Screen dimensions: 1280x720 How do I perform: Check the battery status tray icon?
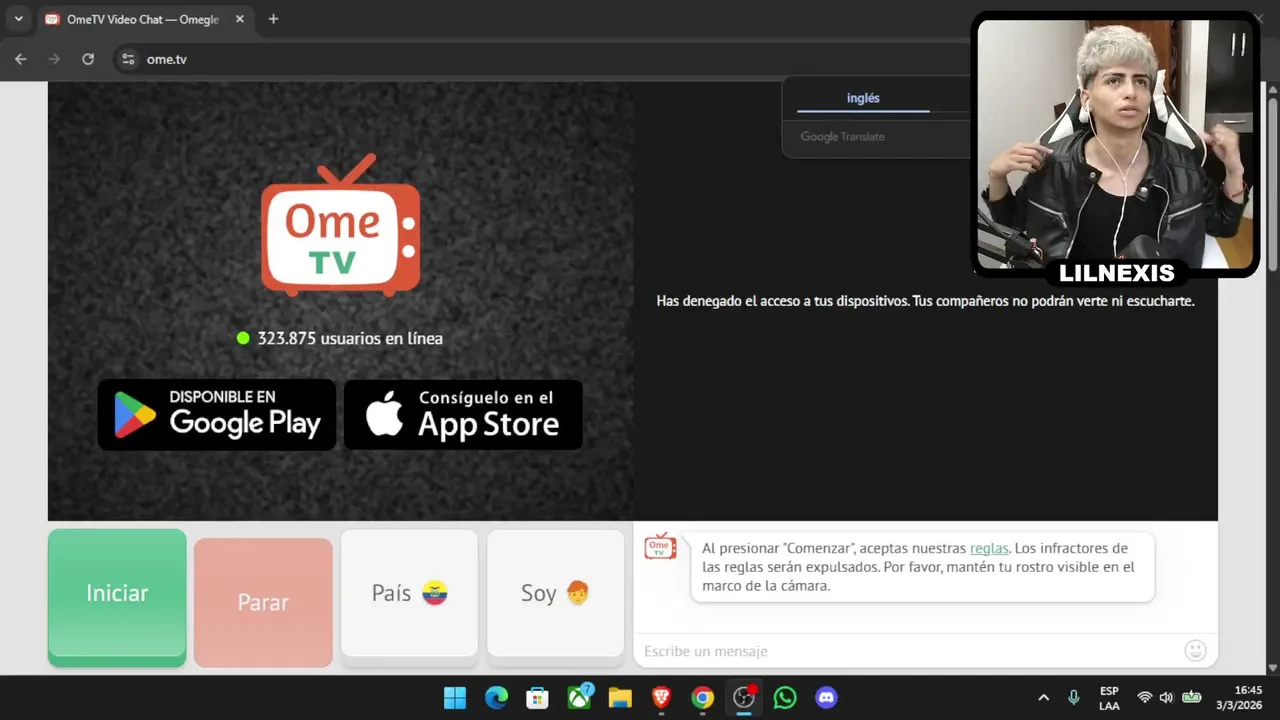[x=1192, y=698]
